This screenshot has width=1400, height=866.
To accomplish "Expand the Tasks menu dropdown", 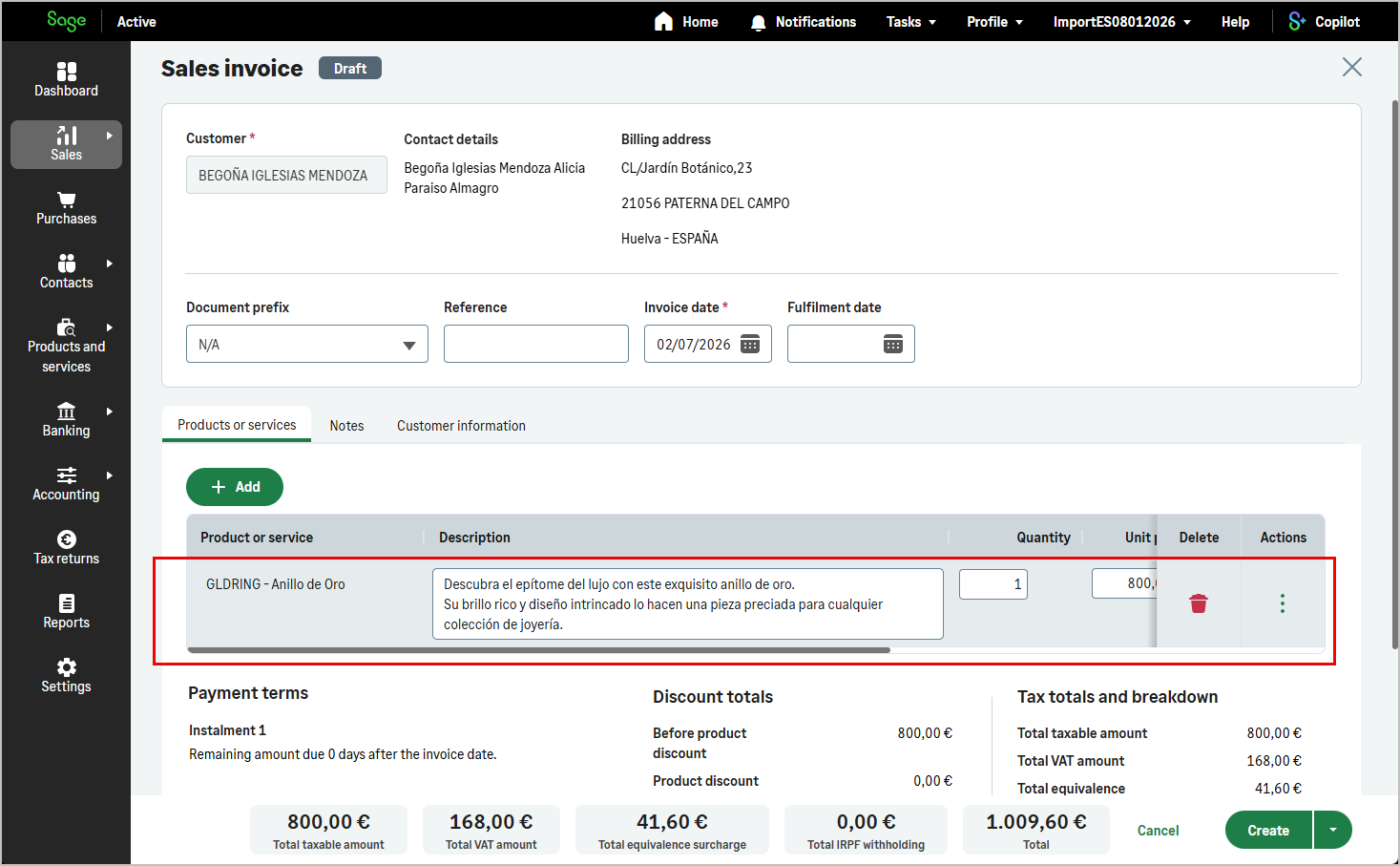I will click(910, 22).
